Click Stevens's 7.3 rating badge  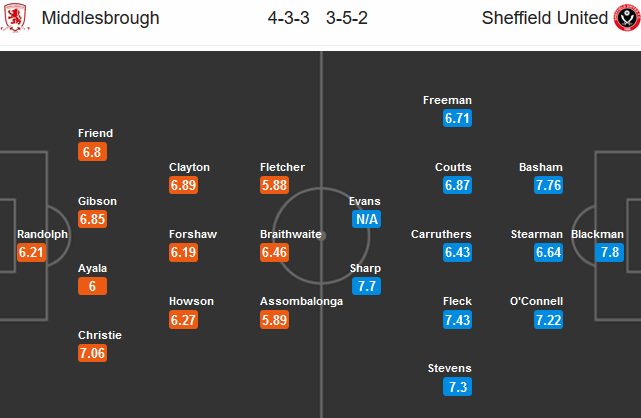click(457, 387)
